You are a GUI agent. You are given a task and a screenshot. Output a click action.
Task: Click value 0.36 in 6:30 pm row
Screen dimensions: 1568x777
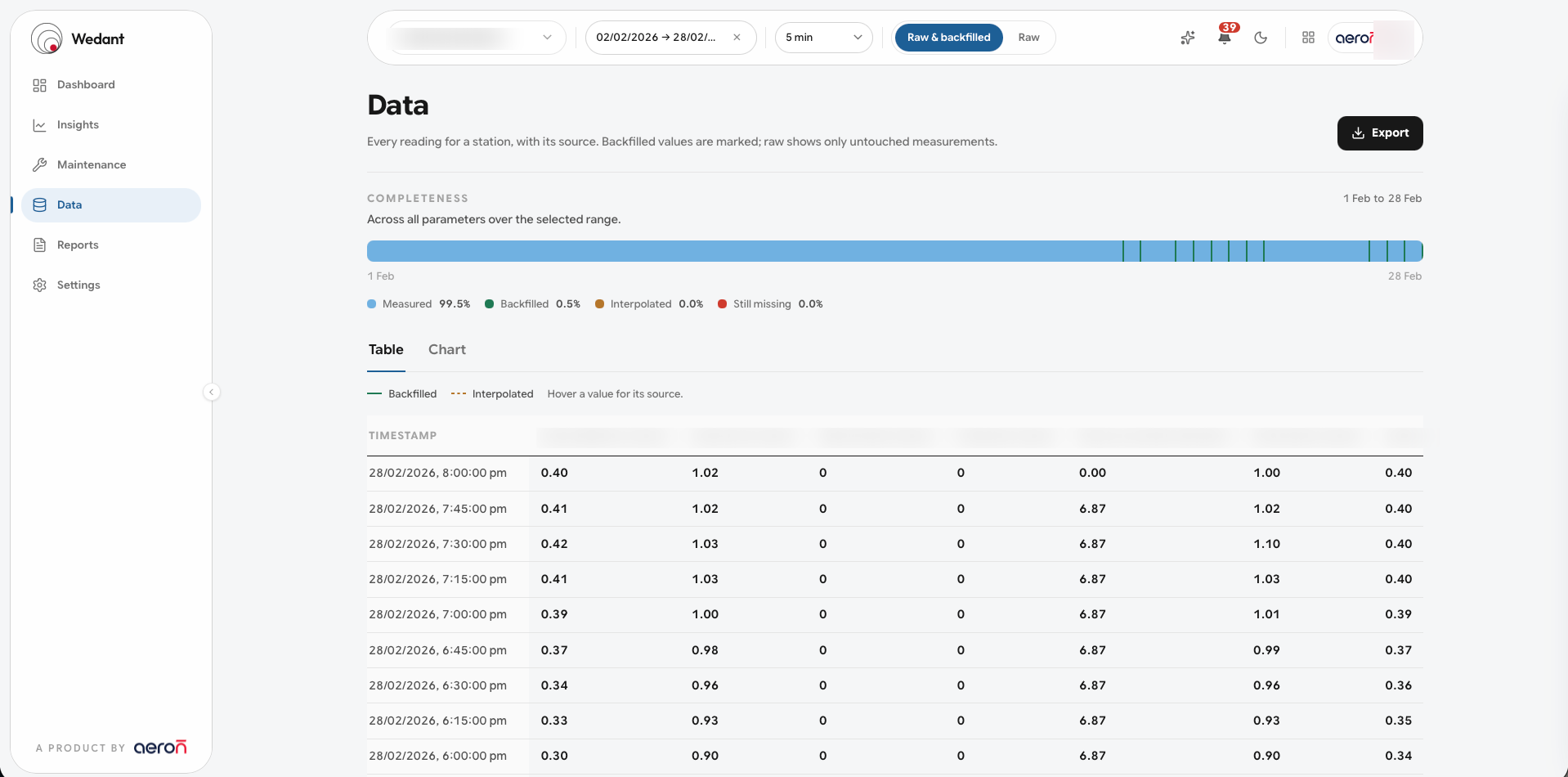(x=1398, y=685)
